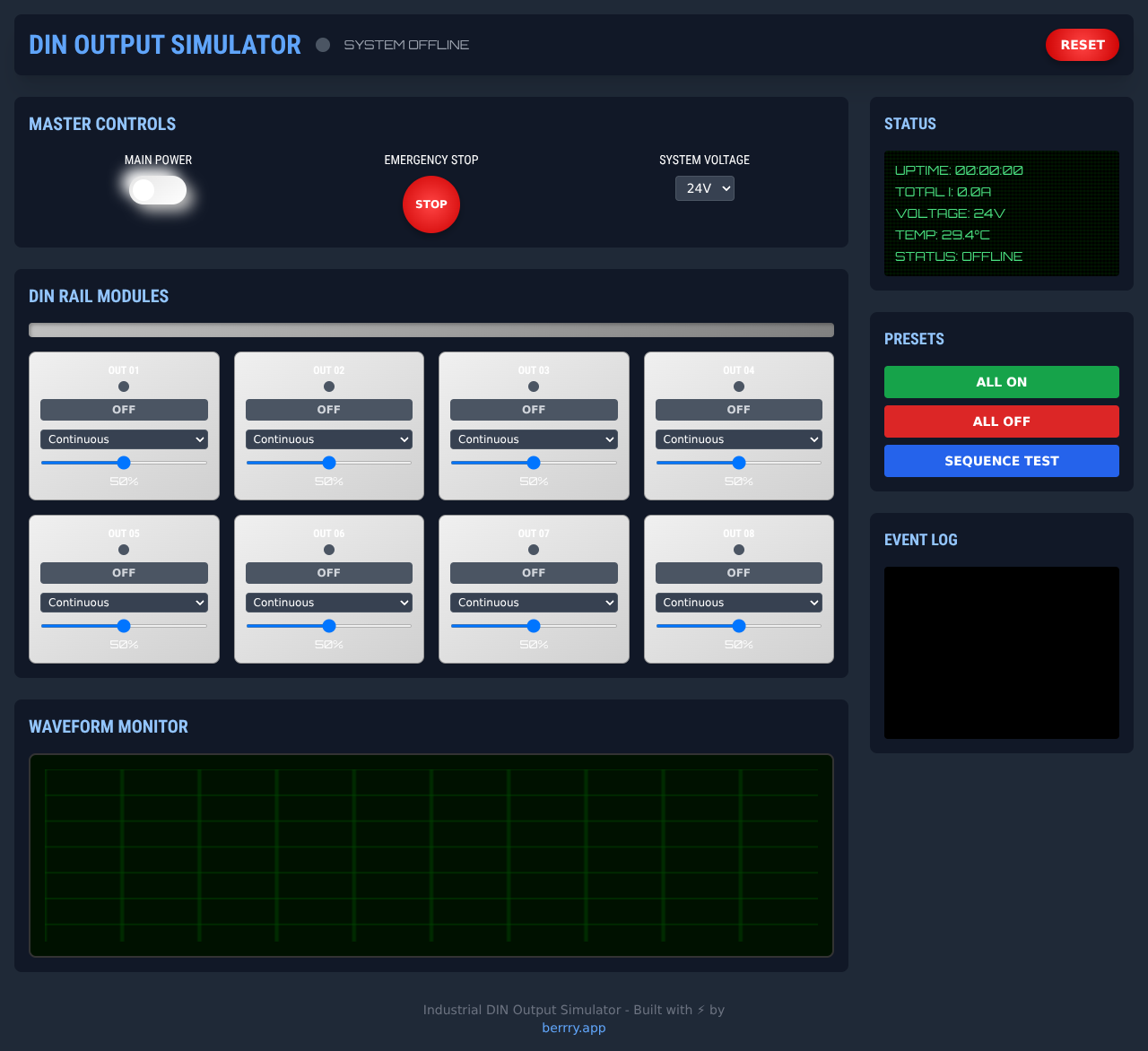Image resolution: width=1148 pixels, height=1051 pixels.
Task: Enable the MAIN POWER toggle switch
Action: pyautogui.click(x=157, y=190)
